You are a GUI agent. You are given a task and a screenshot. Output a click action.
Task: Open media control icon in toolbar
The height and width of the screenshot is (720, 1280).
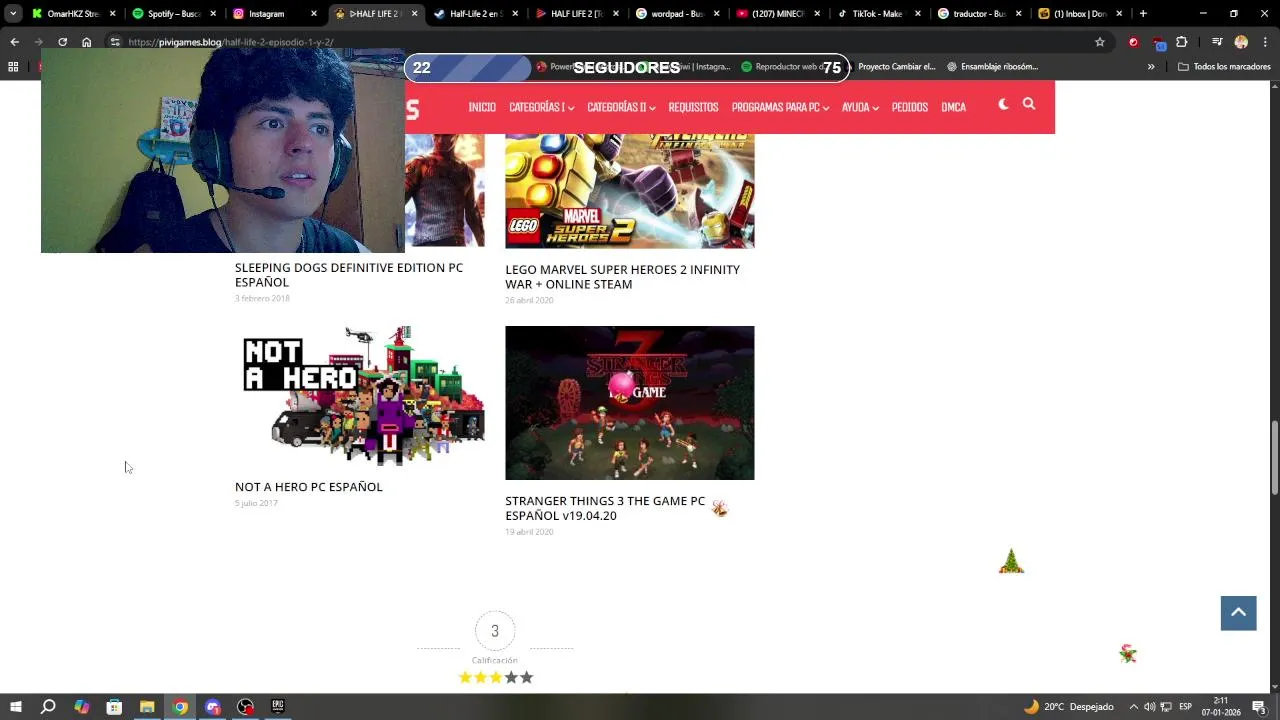1217,42
